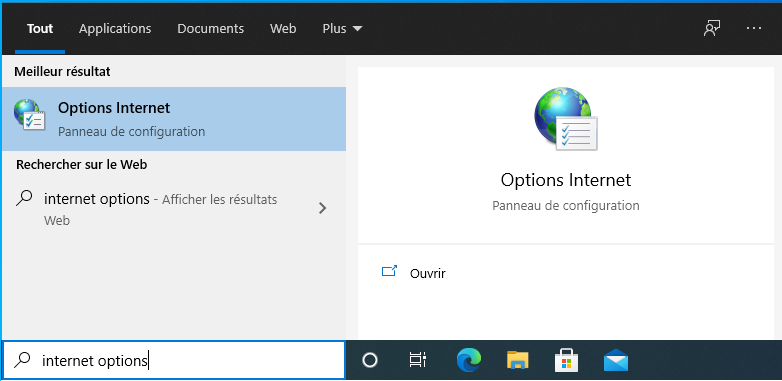Open Task View on the taskbar
The image size is (782, 381).
pos(417,360)
